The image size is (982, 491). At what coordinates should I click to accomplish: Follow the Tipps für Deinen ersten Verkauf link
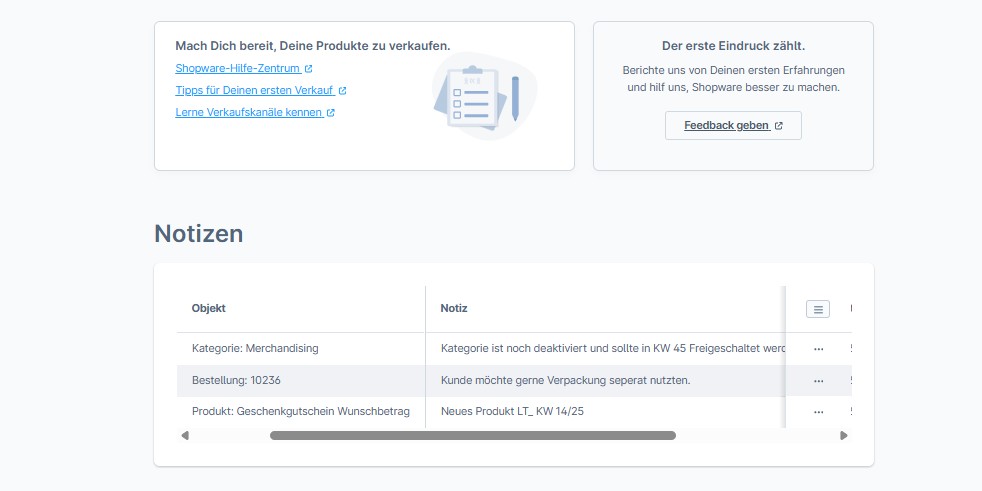click(254, 91)
